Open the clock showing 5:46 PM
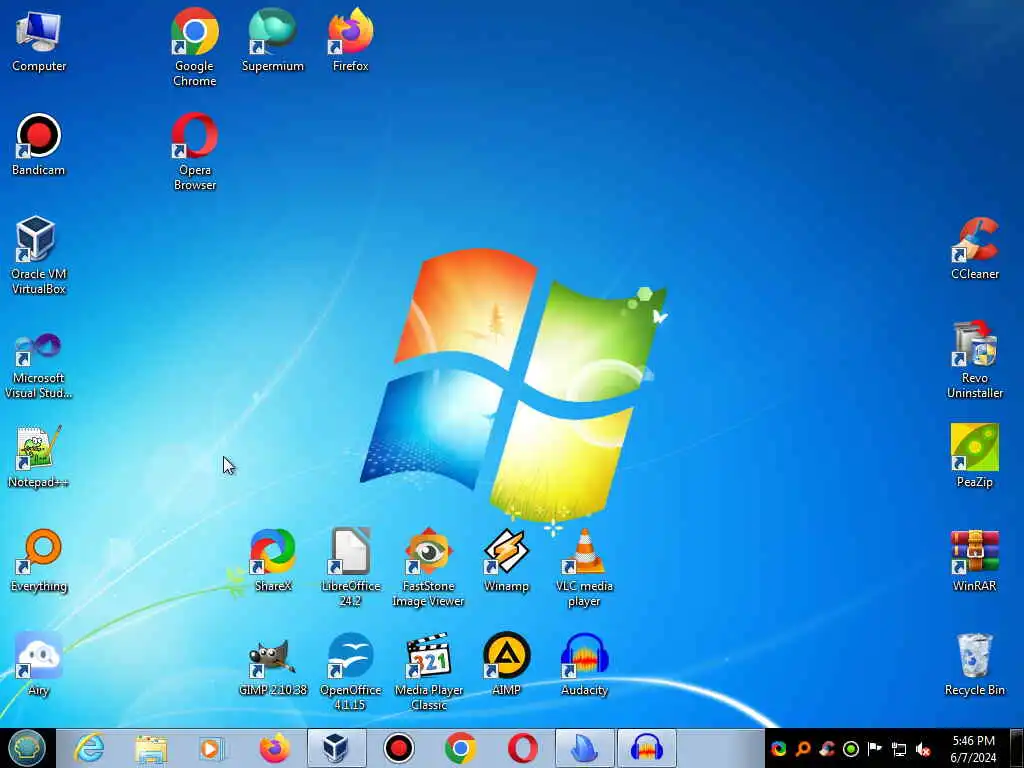The width and height of the screenshot is (1024, 768). (x=974, y=749)
